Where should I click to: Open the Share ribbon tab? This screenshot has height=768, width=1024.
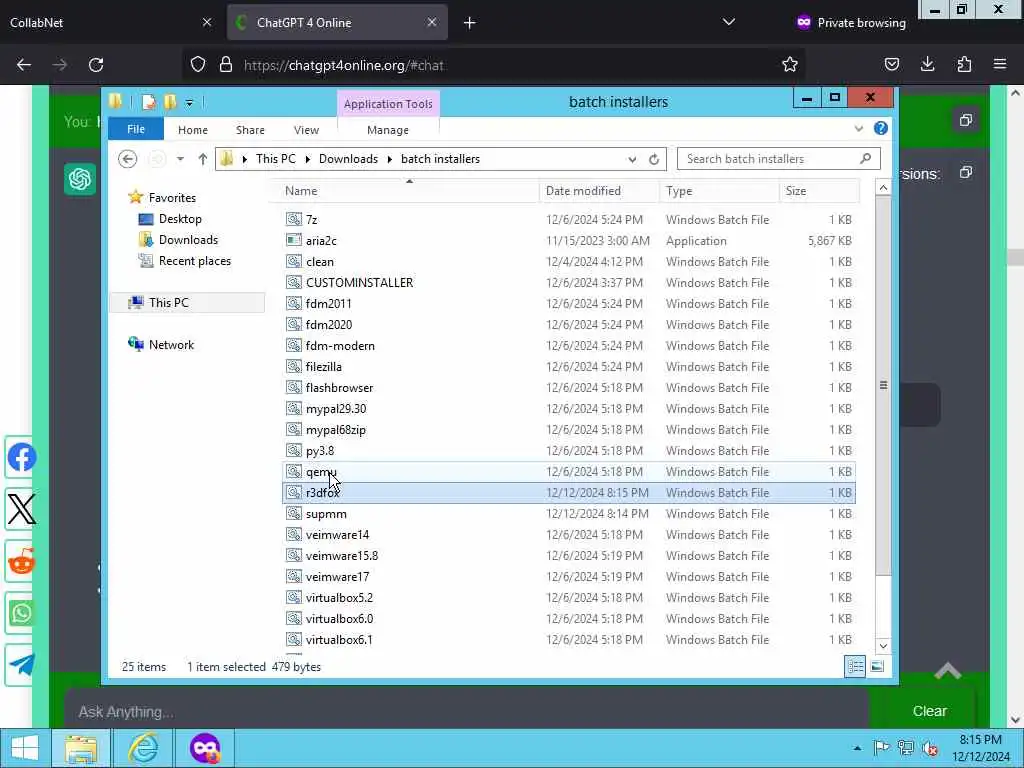[x=250, y=130]
